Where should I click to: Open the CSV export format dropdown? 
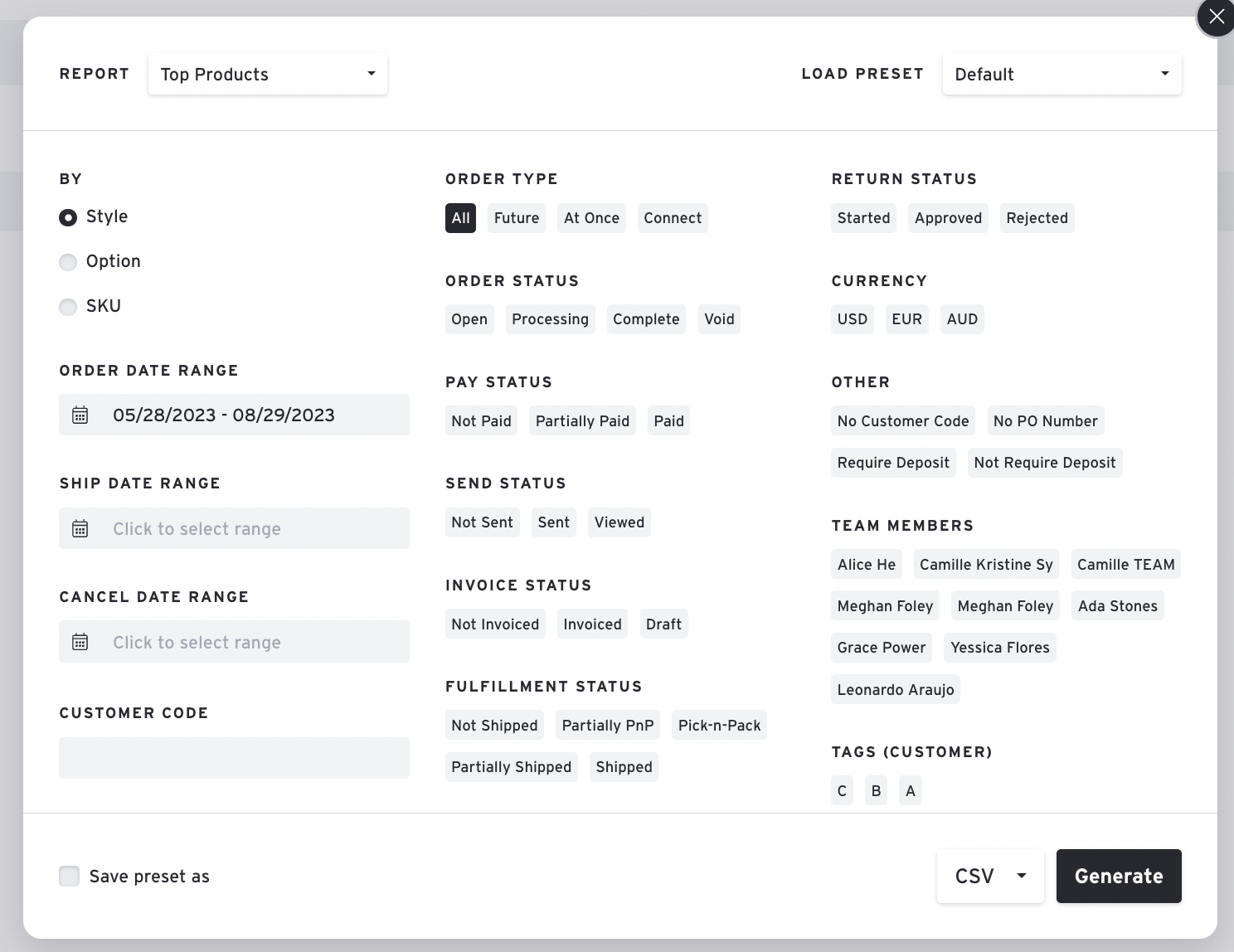click(x=989, y=876)
